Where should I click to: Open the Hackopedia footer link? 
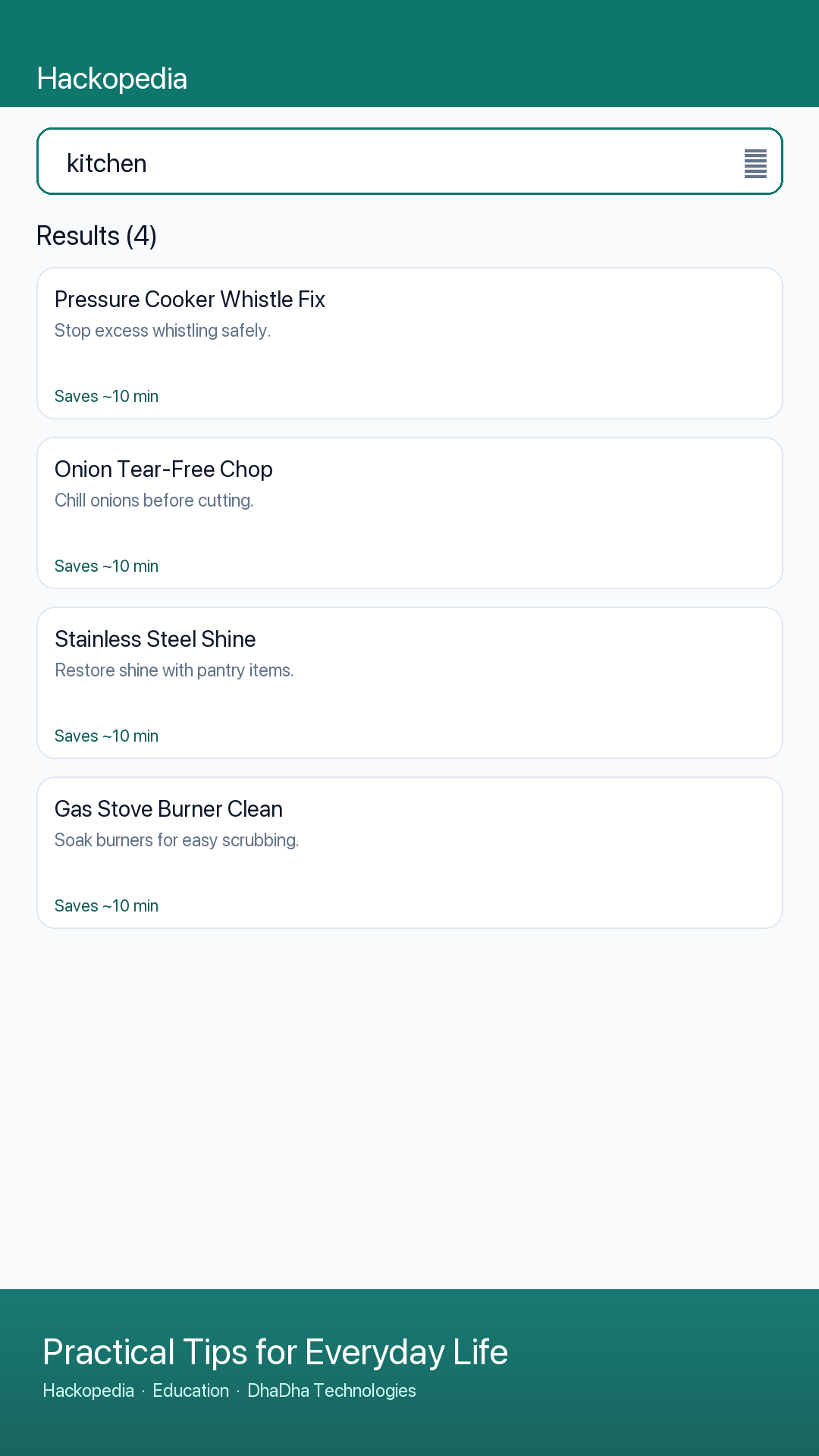(x=89, y=1391)
